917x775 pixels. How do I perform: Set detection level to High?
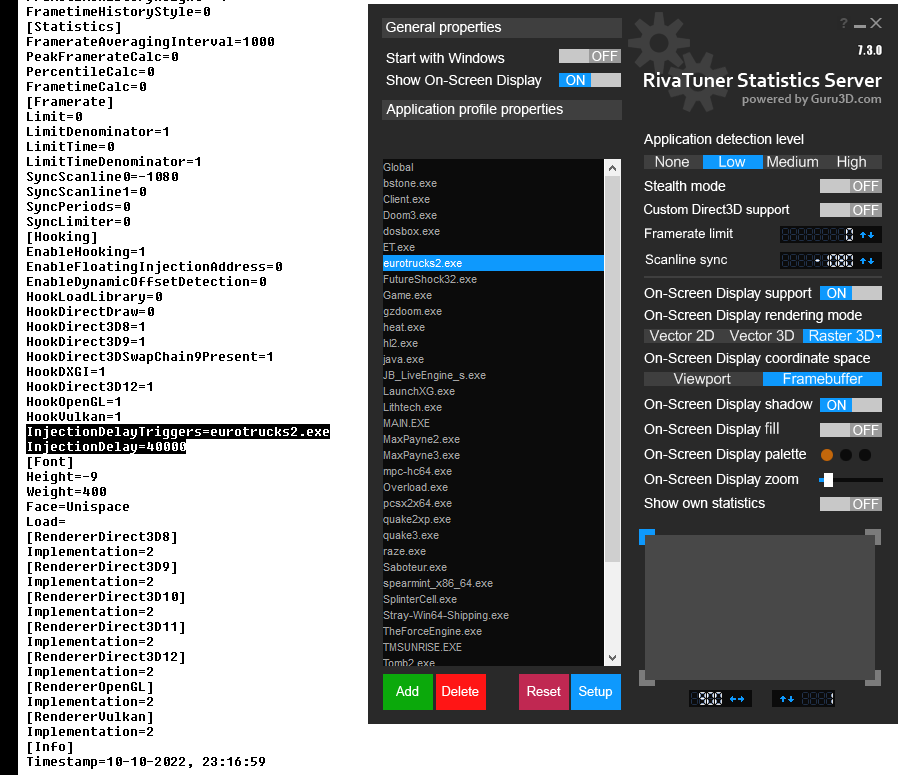coord(852,162)
